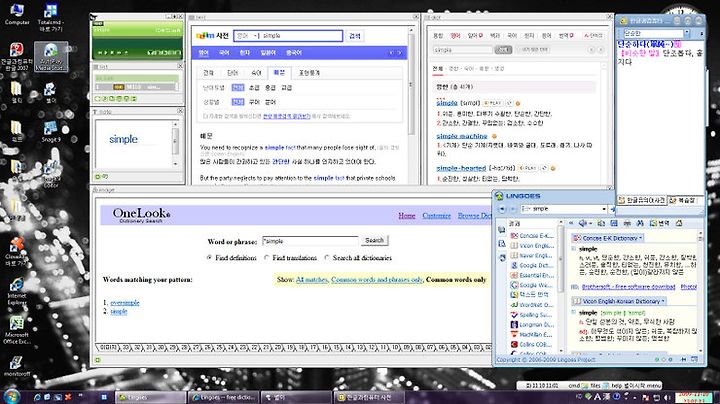This screenshot has height=404, width=720.
Task: Open the Snagit 9 desktop icon
Action: point(51,131)
